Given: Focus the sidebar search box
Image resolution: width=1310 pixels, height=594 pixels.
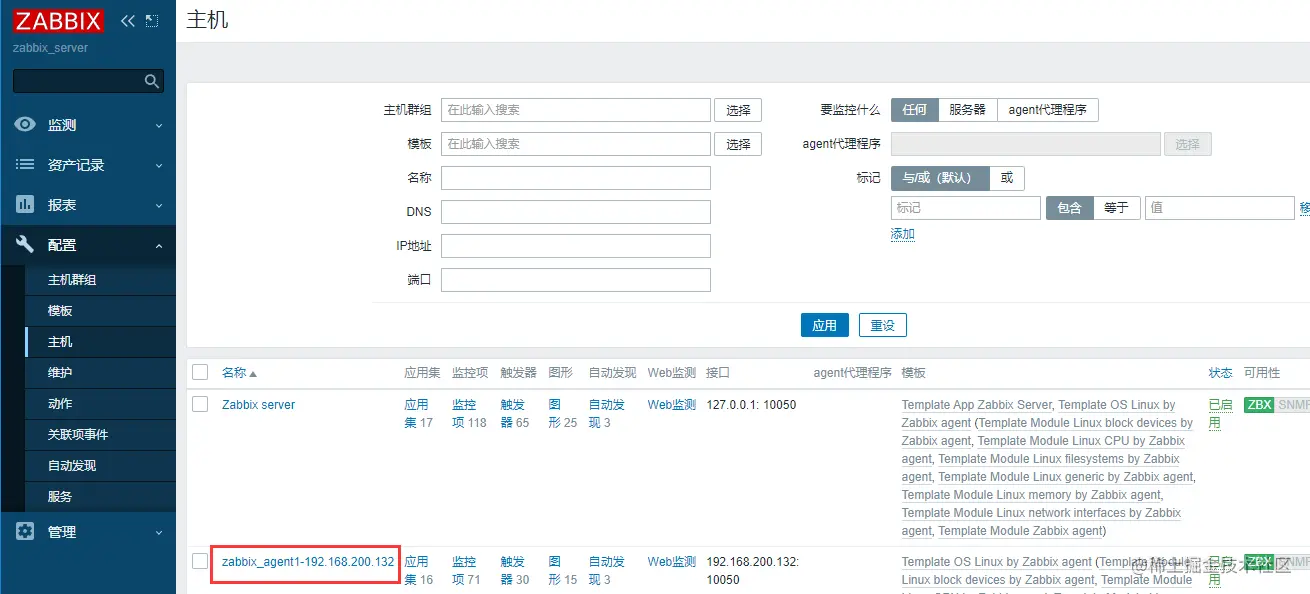Looking at the screenshot, I should click(88, 81).
